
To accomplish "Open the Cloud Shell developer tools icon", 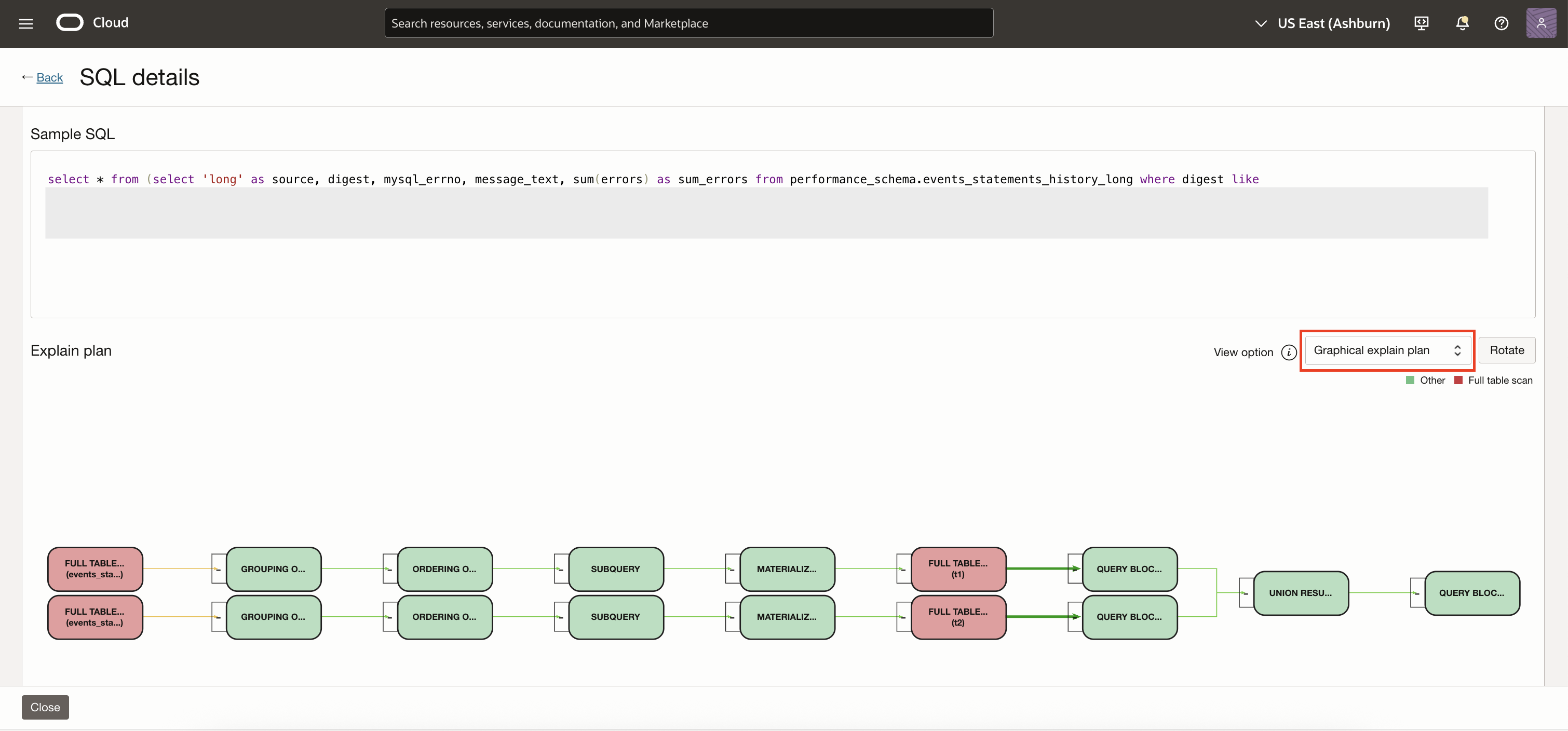I will [x=1421, y=23].
